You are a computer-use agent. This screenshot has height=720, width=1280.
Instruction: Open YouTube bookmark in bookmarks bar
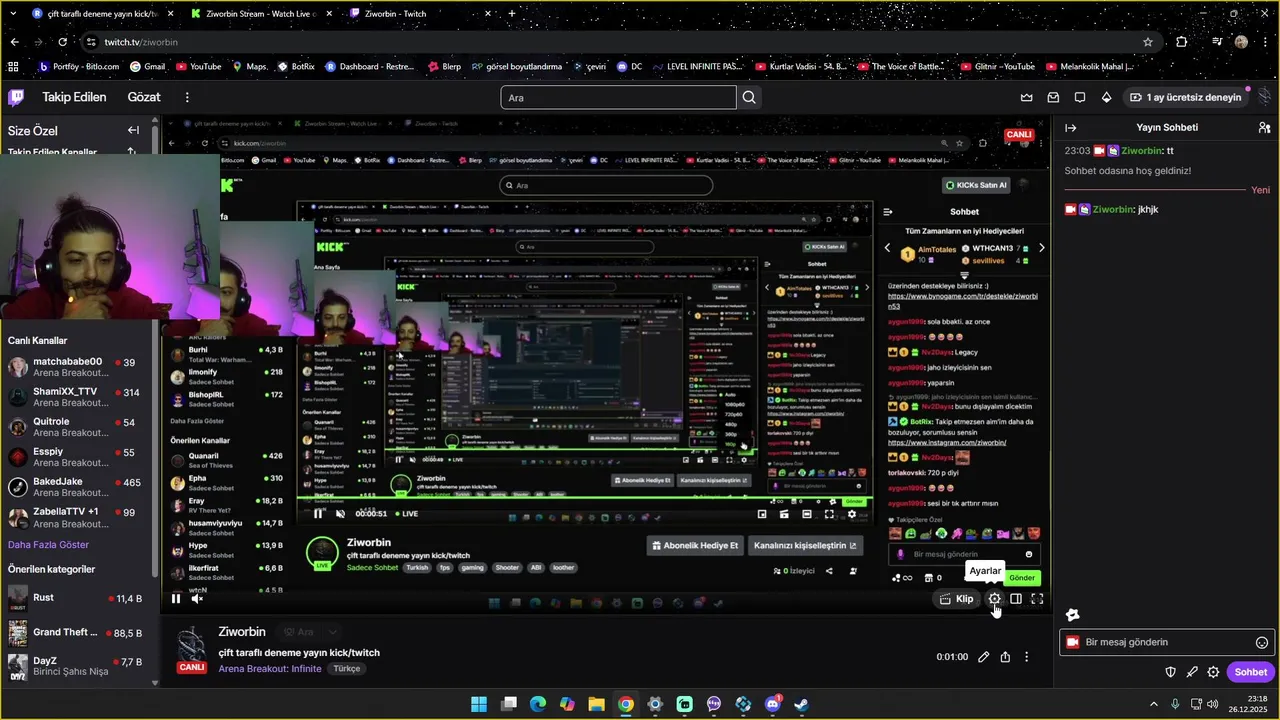tap(198, 66)
